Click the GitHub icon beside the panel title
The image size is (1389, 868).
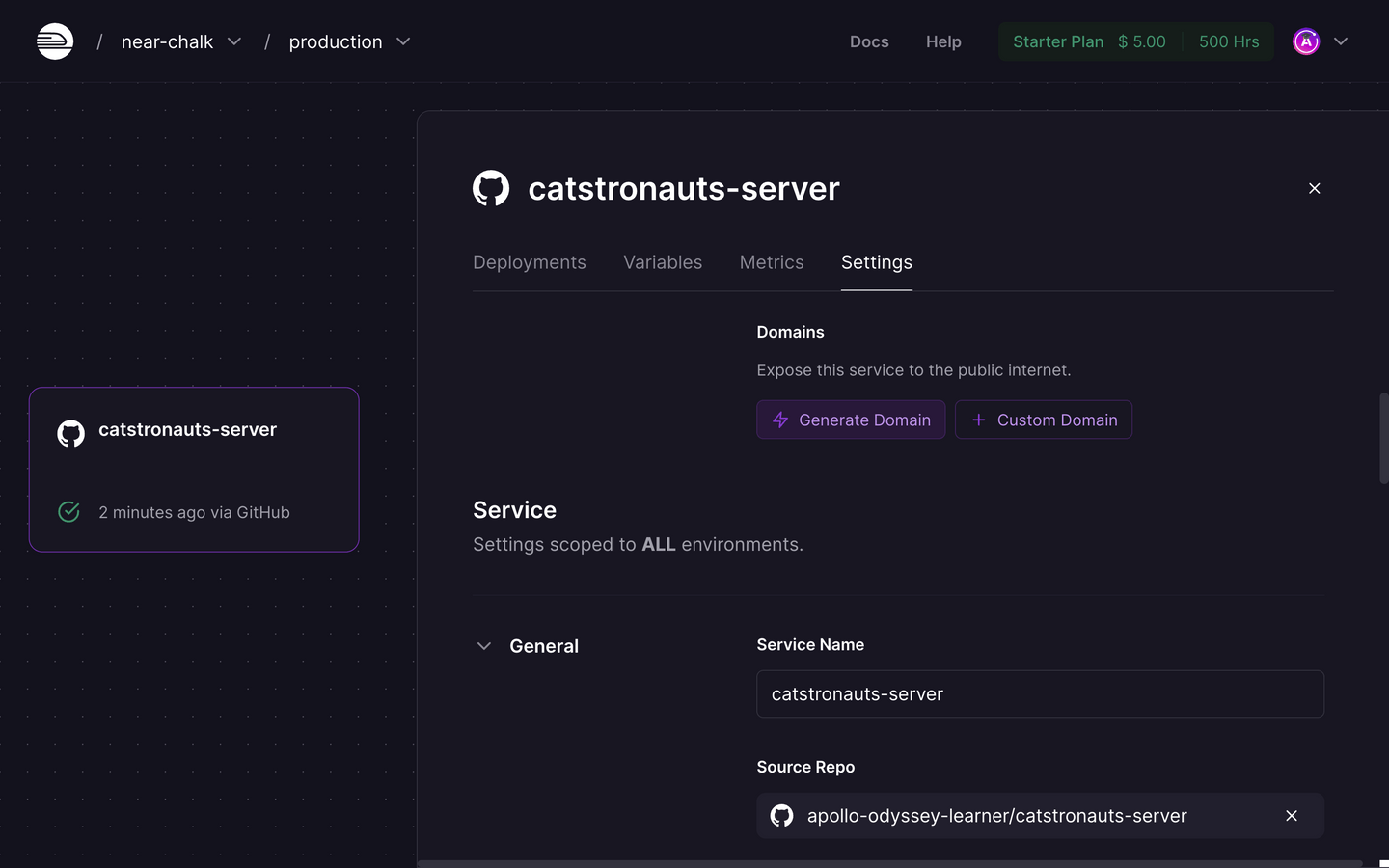click(x=491, y=188)
